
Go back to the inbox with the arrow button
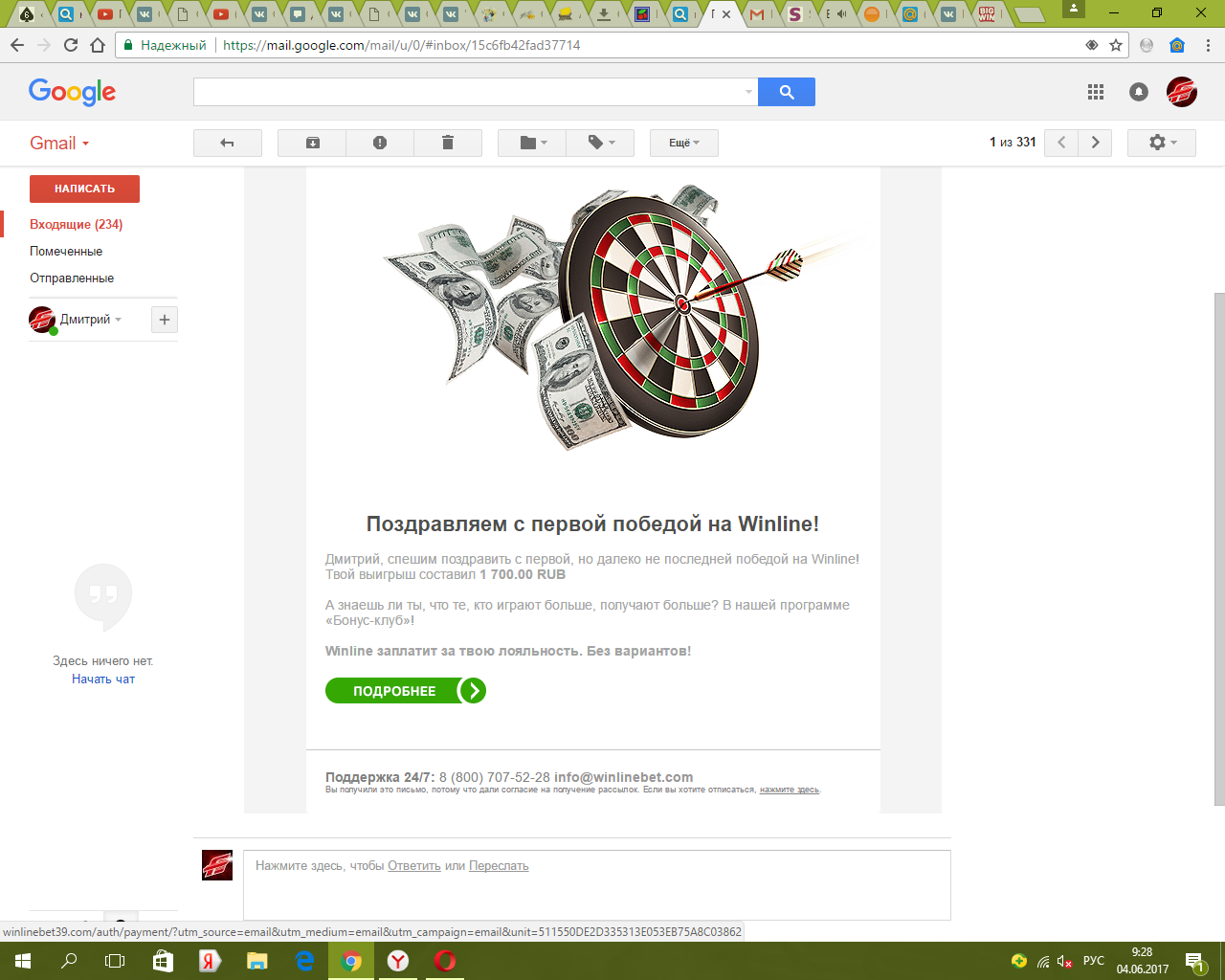pyautogui.click(x=228, y=143)
